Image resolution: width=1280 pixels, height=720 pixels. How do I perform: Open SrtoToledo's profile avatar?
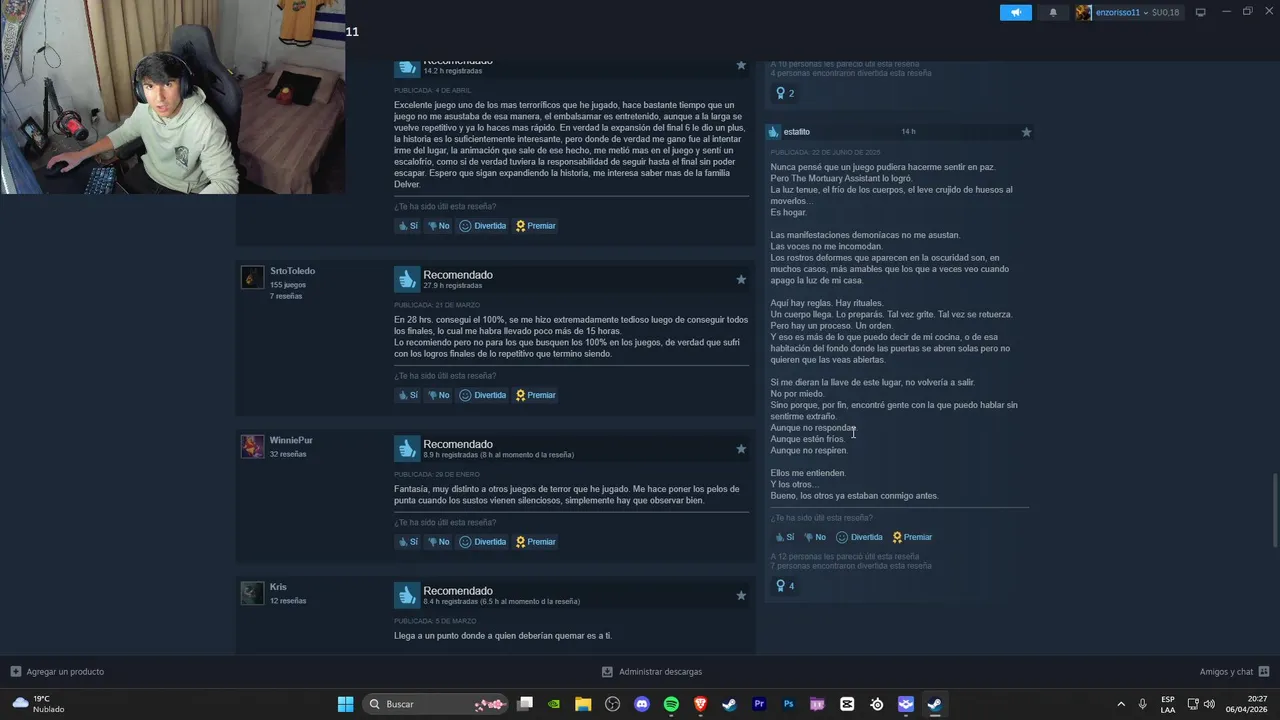tap(253, 277)
